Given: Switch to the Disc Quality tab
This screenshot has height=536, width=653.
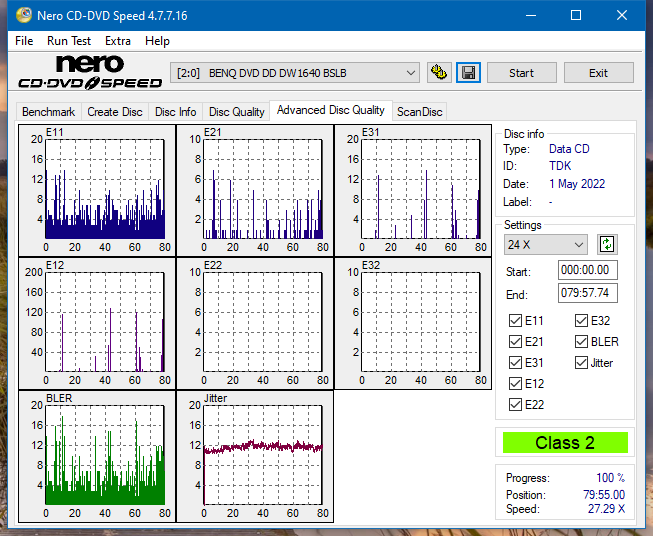Looking at the screenshot, I should click(x=237, y=112).
